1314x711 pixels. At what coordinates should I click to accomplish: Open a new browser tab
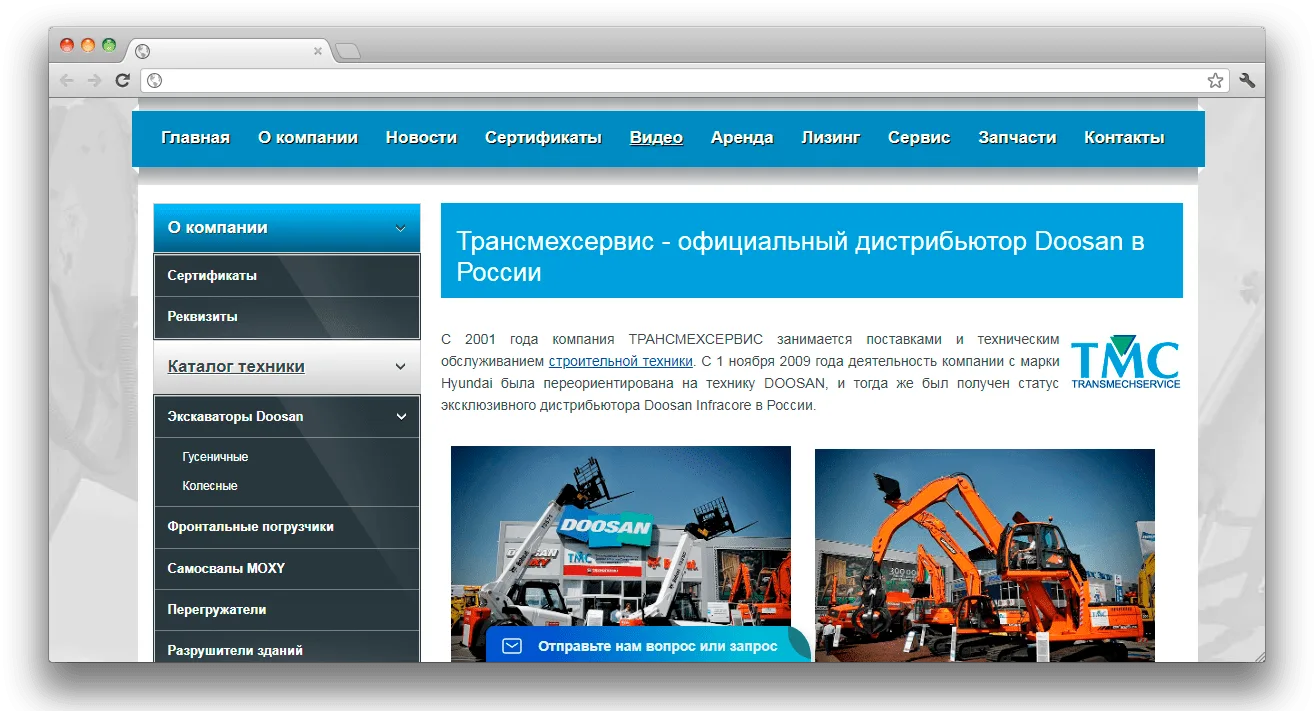point(347,51)
